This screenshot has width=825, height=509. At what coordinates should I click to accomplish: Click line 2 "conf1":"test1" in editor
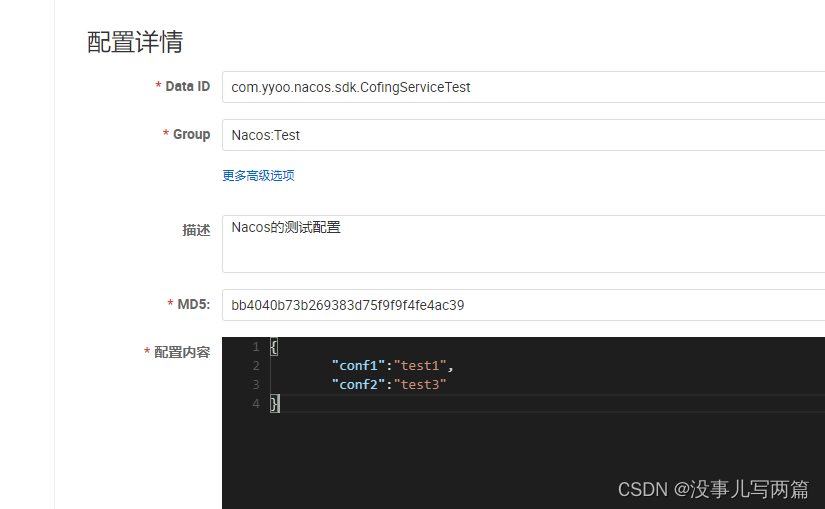click(393, 365)
